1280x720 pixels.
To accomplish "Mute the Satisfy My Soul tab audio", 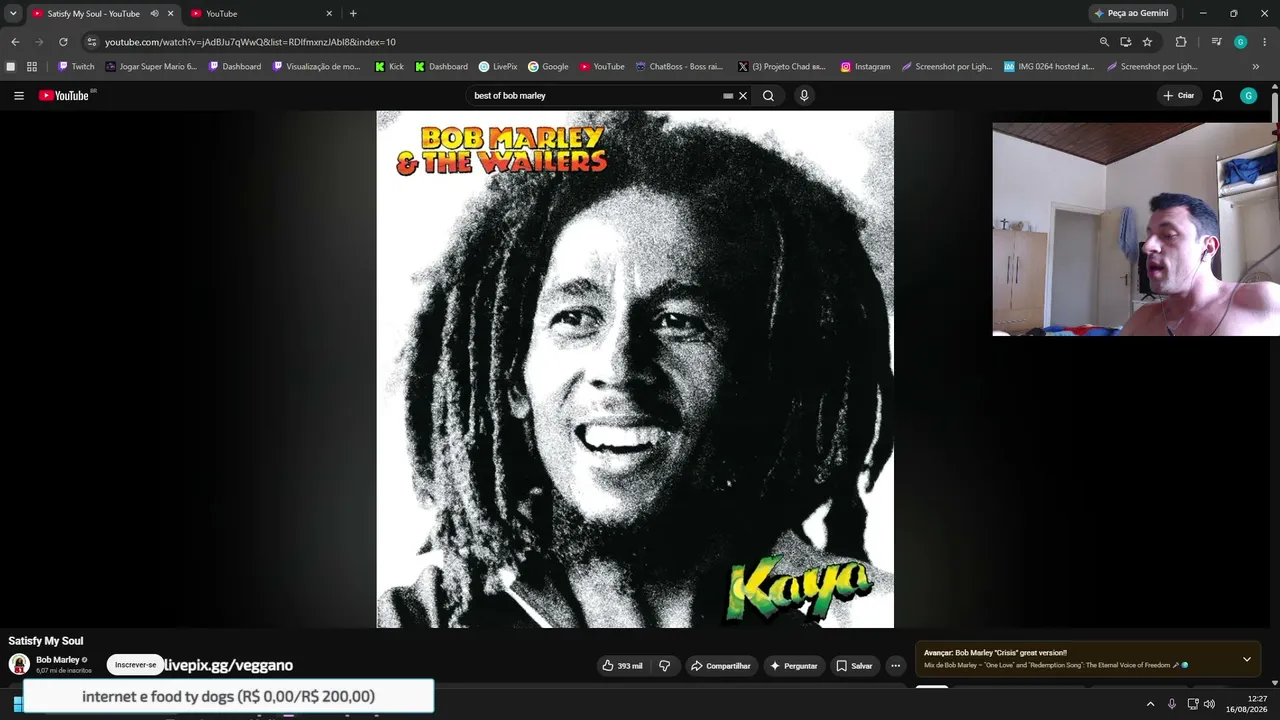I will coord(154,14).
